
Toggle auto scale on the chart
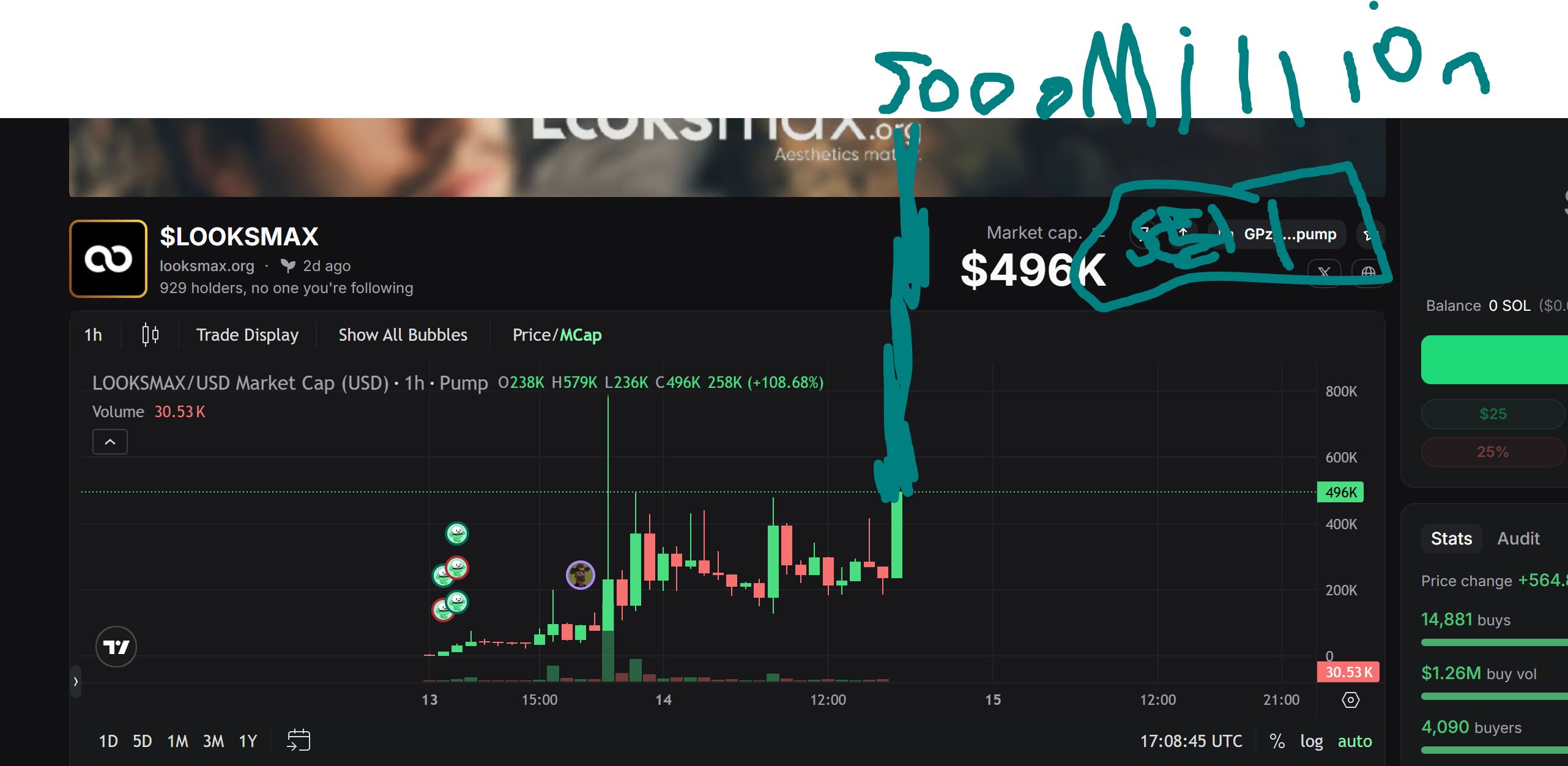pyautogui.click(x=1354, y=741)
